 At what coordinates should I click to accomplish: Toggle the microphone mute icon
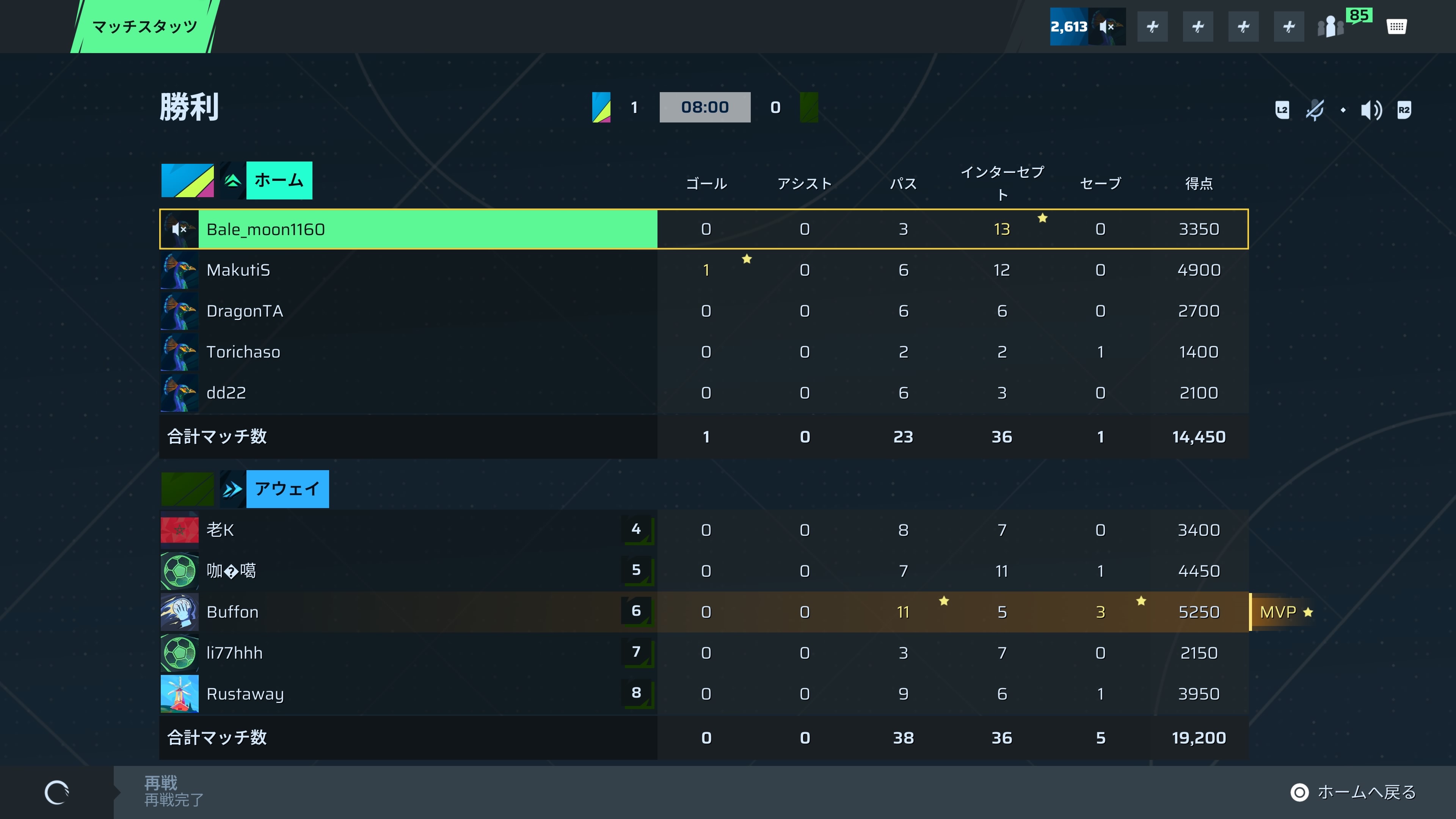click(1315, 110)
